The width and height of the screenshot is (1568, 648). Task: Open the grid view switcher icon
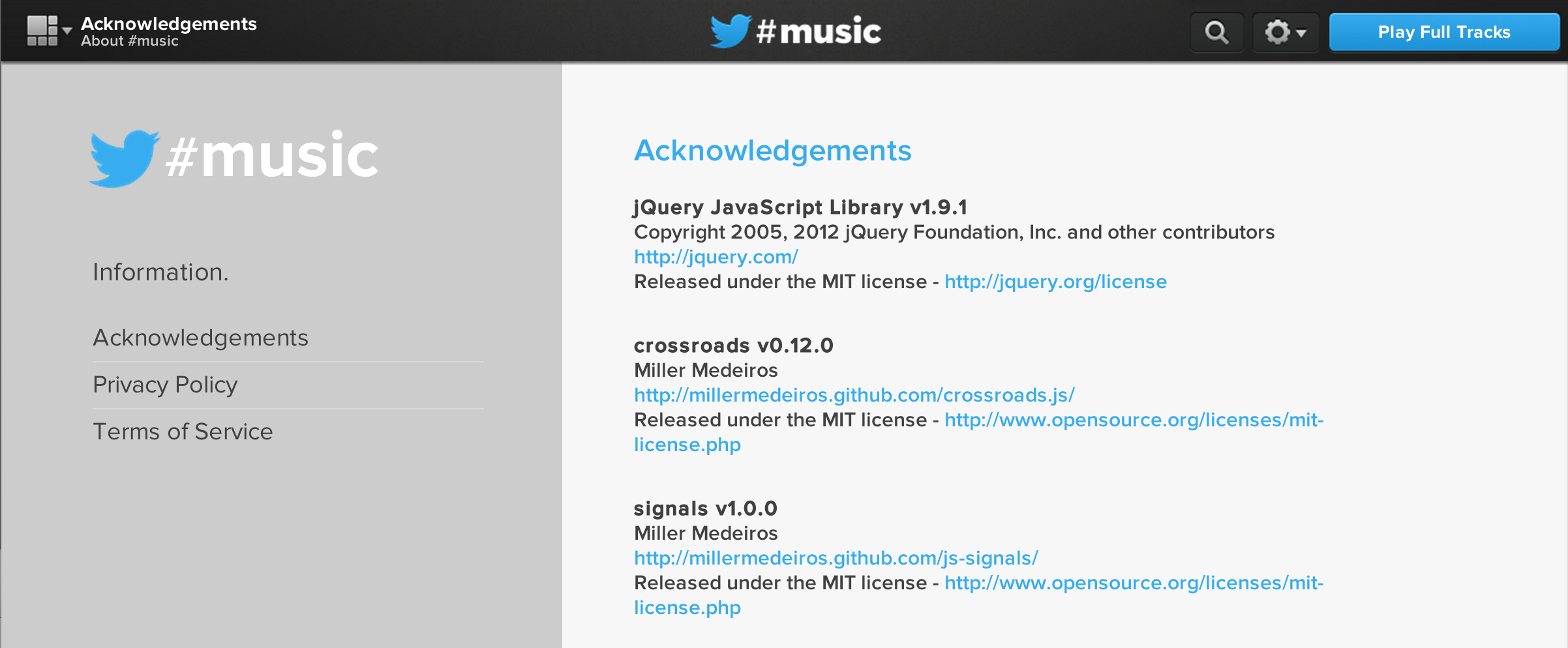[x=42, y=31]
